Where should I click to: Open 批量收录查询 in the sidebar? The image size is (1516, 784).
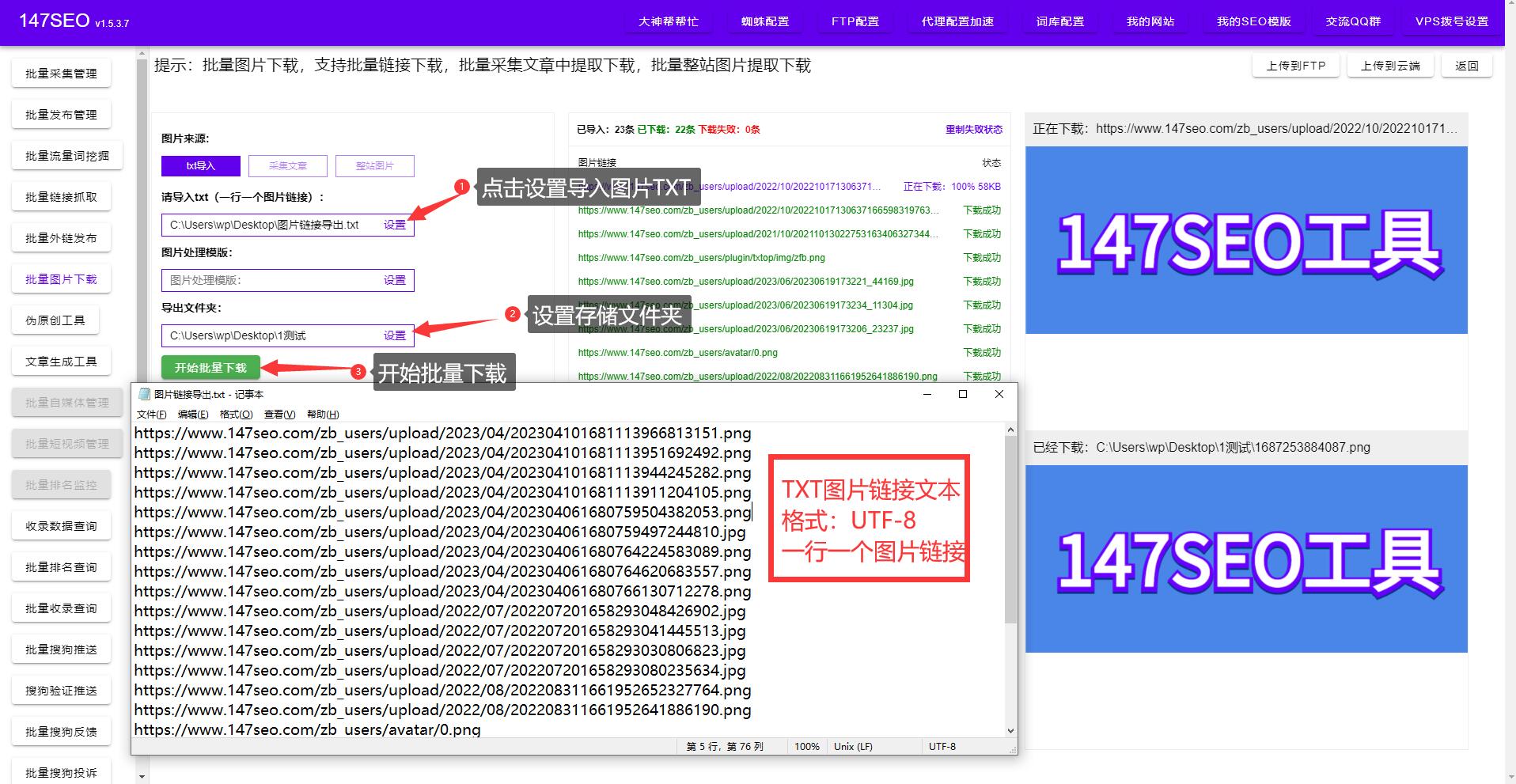pyautogui.click(x=61, y=608)
